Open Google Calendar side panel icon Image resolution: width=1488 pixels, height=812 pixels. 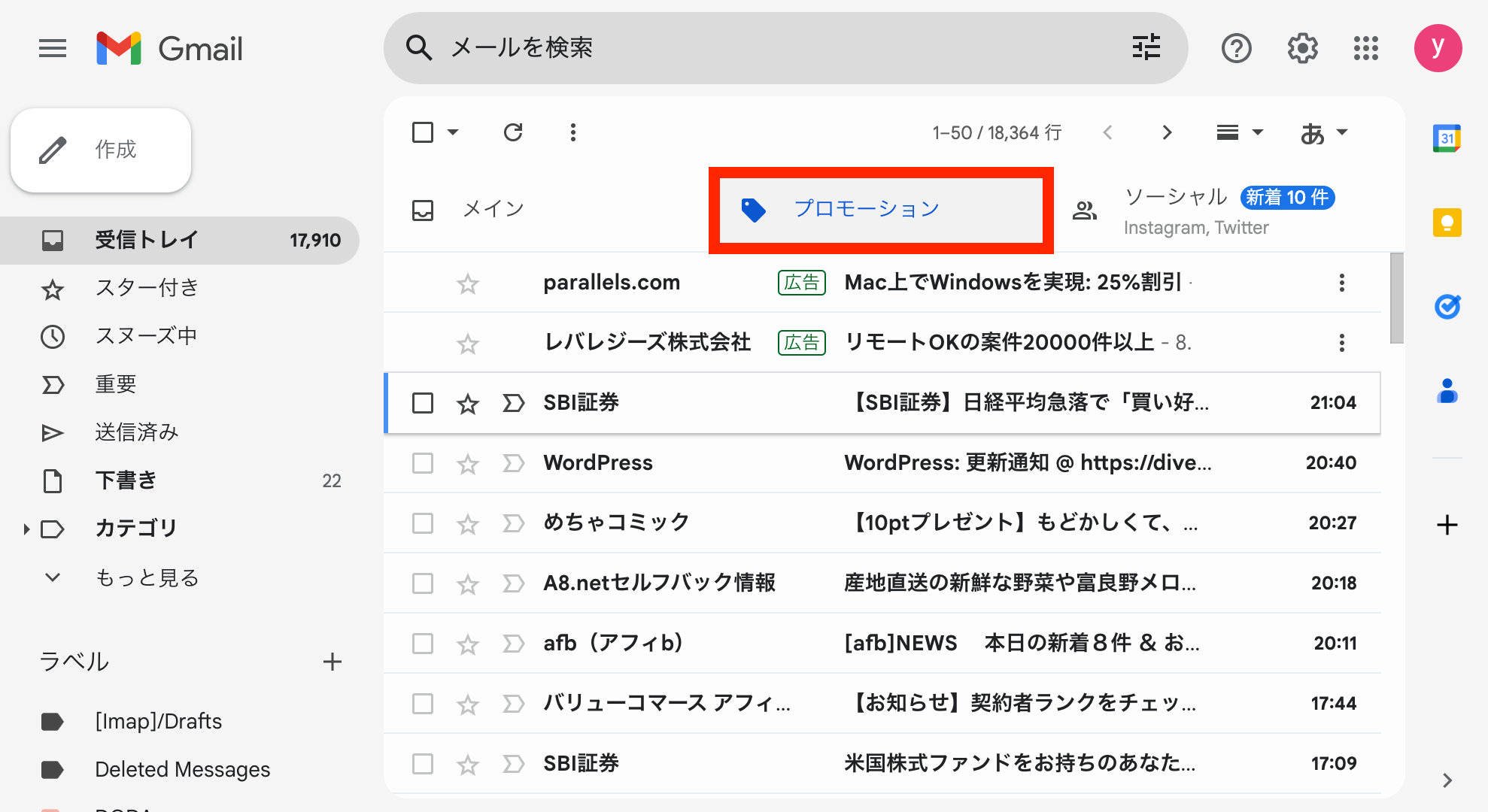coord(1447,138)
